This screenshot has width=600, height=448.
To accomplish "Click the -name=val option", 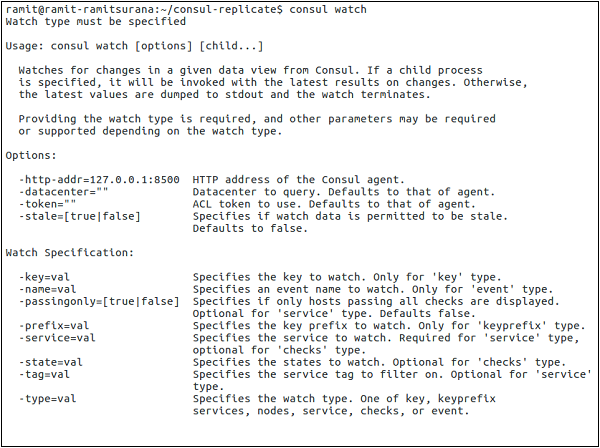I will click(x=50, y=288).
